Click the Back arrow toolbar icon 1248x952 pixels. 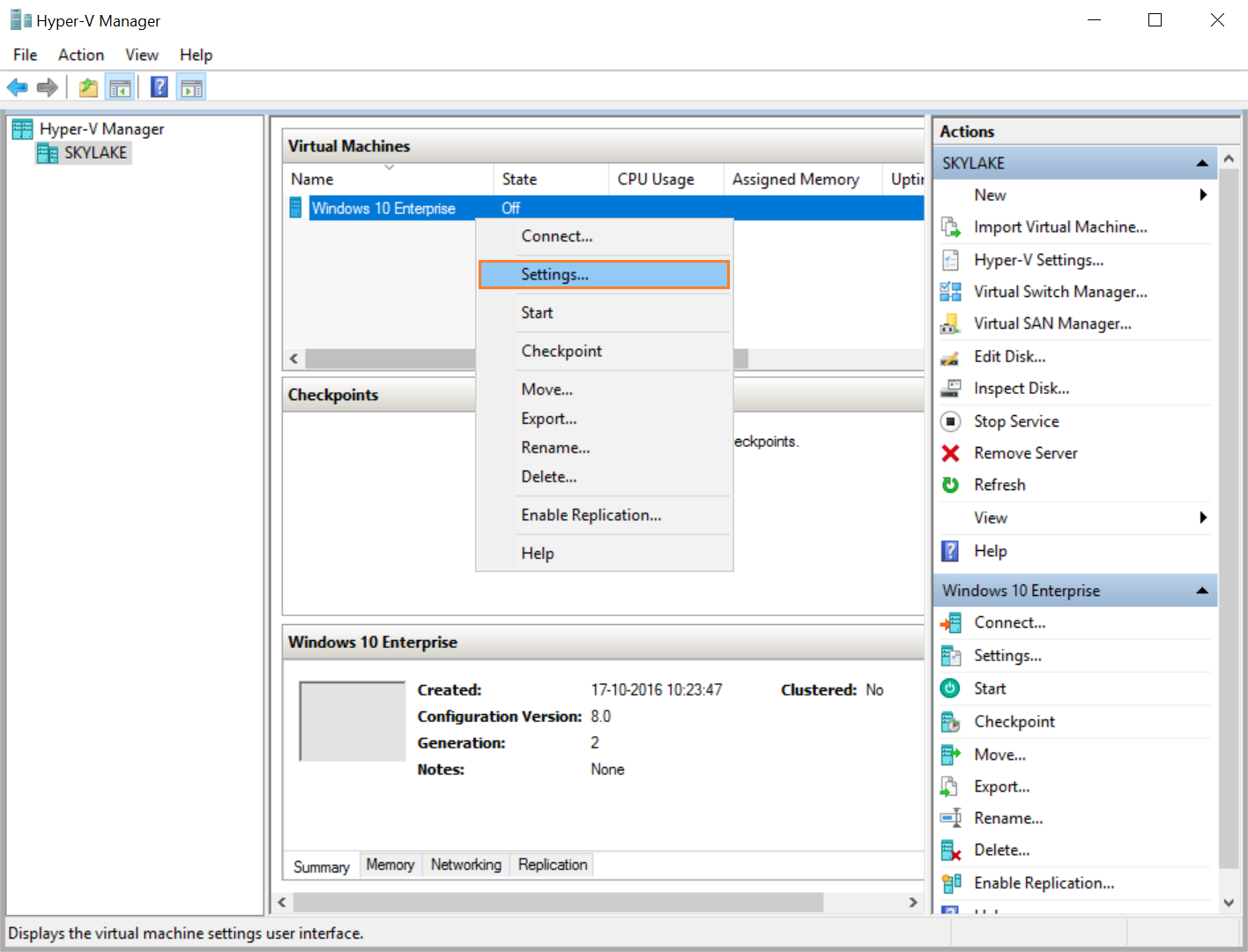click(18, 87)
